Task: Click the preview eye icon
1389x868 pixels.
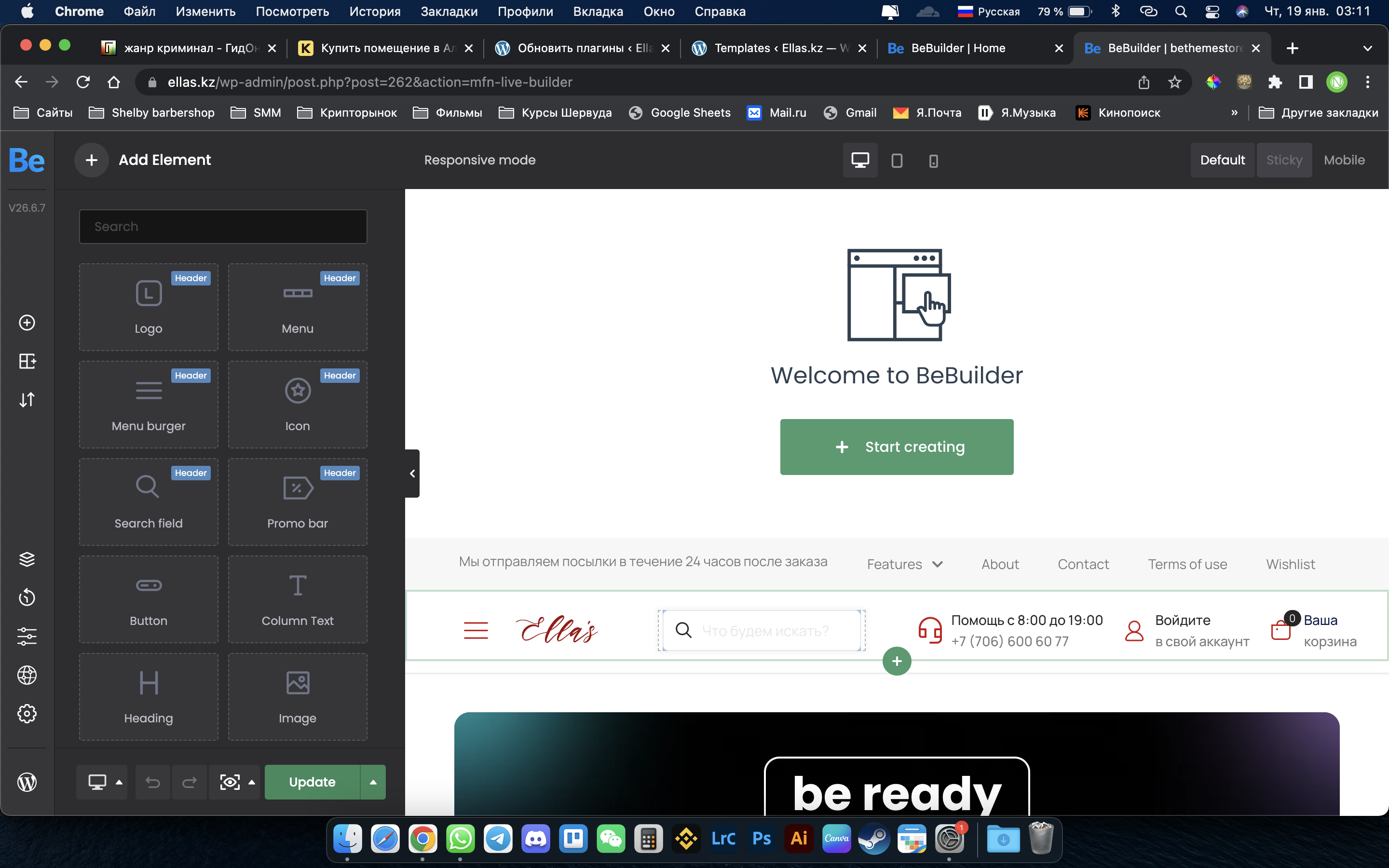Action: pyautogui.click(x=230, y=782)
